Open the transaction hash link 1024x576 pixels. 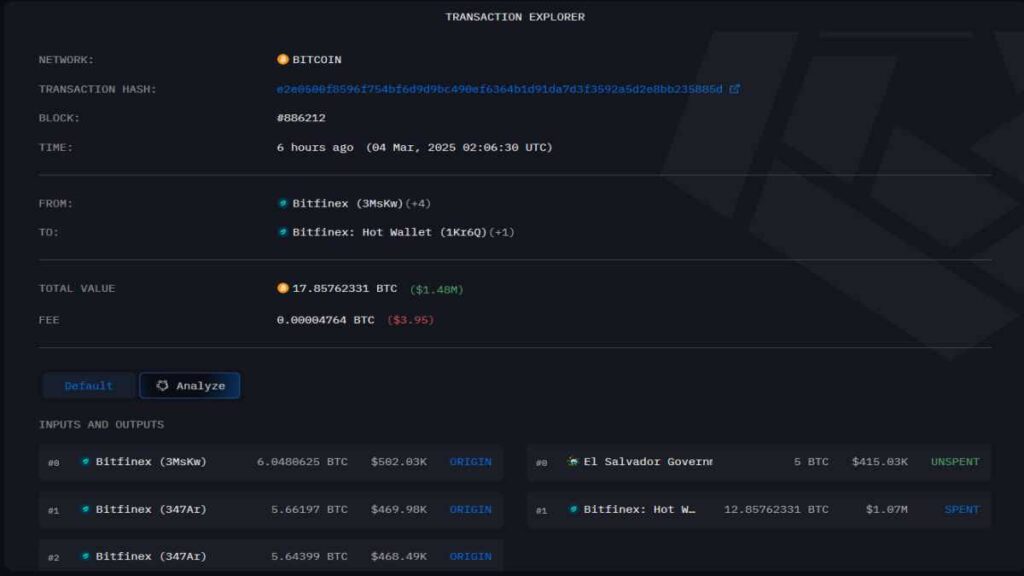[x=500, y=89]
